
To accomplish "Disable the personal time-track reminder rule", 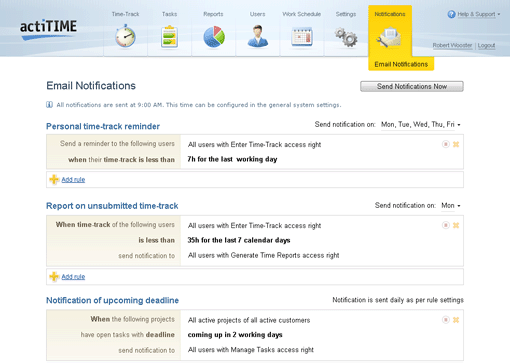I will tap(446, 144).
